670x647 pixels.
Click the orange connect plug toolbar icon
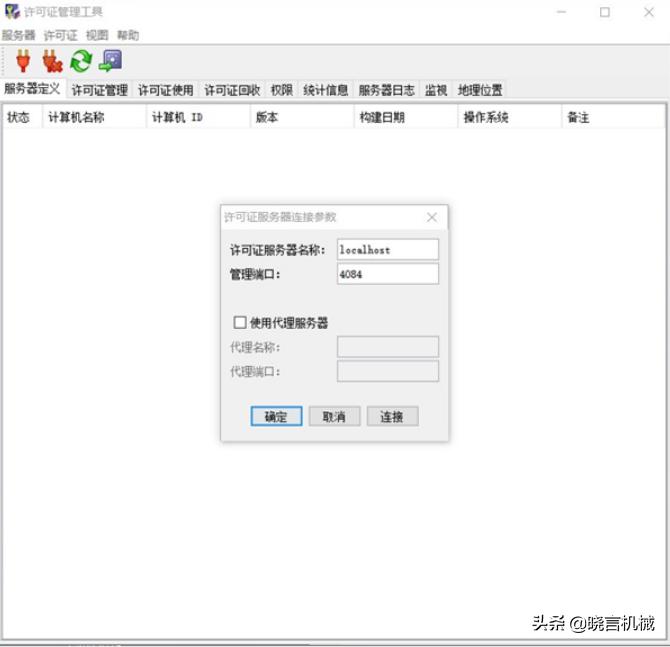tap(23, 61)
